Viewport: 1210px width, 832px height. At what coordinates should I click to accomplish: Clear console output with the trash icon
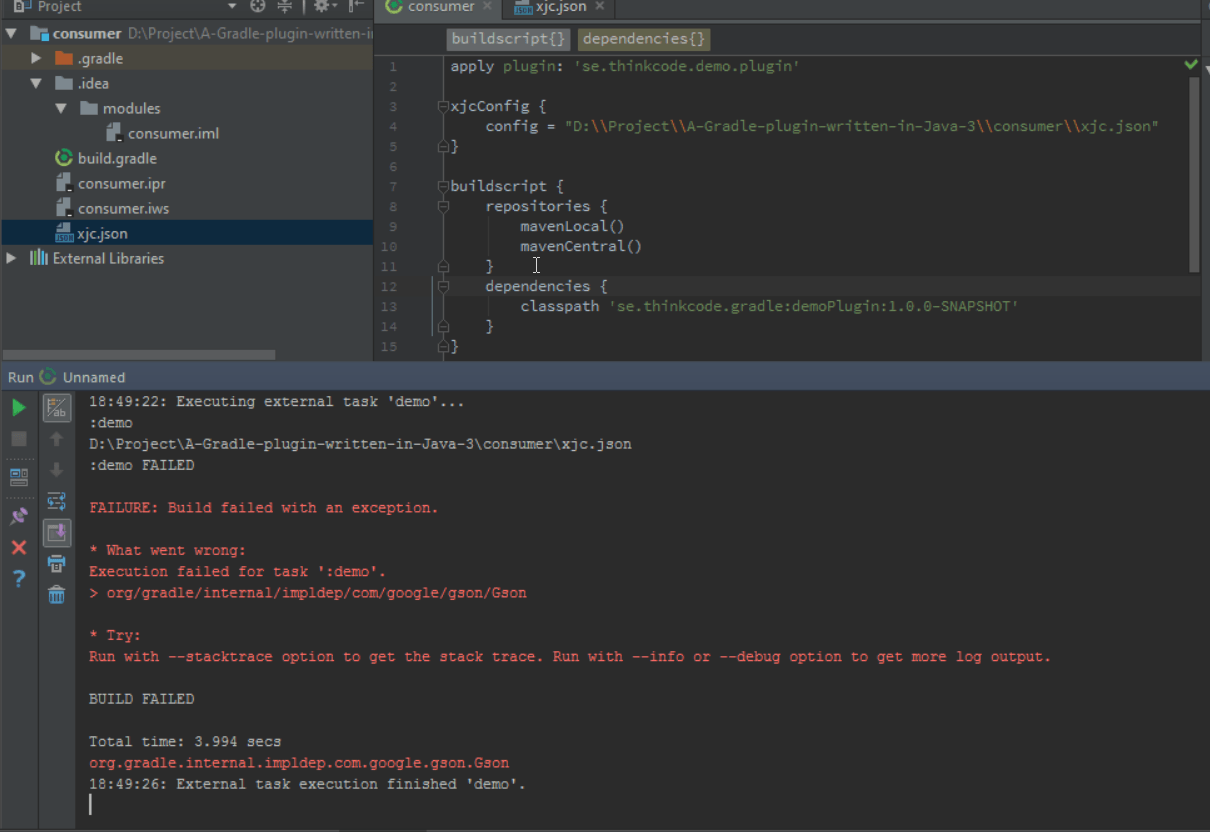[x=57, y=595]
